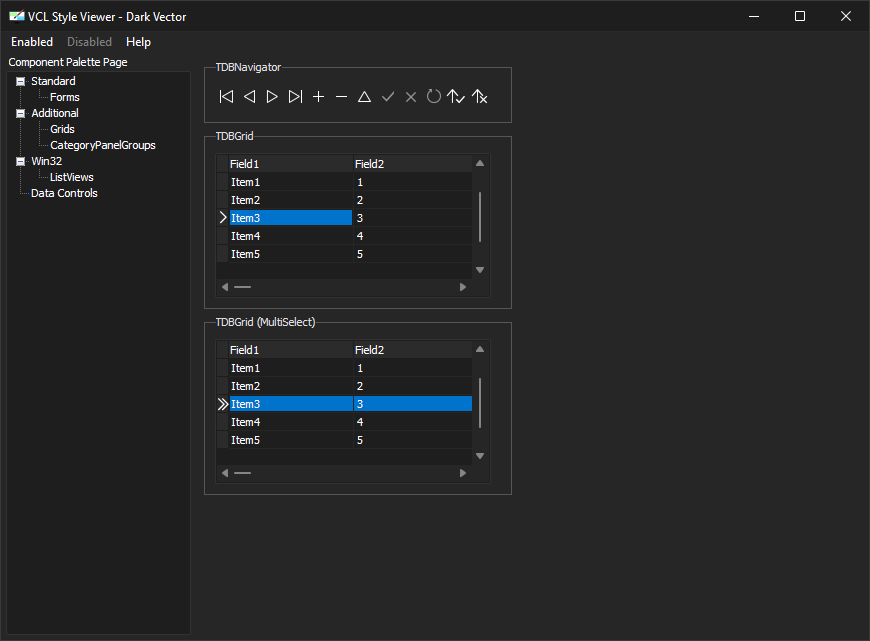Insert a record with the plus icon
Screen dimensions: 870x641
click(x=318, y=97)
